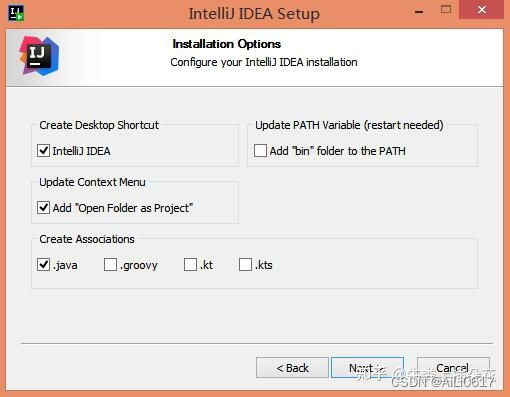Check the .groovy association checkbox

click(x=110, y=265)
